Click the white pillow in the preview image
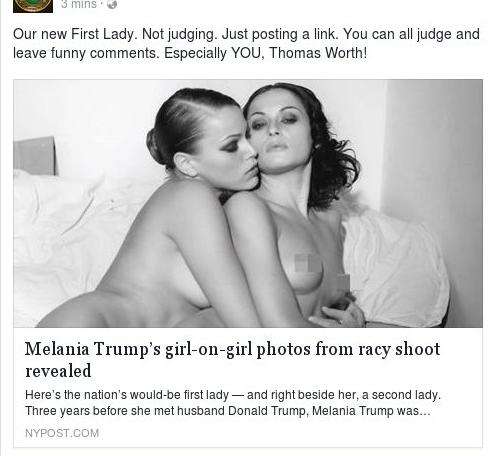Screen dimensions: 493x456 pos(395,268)
